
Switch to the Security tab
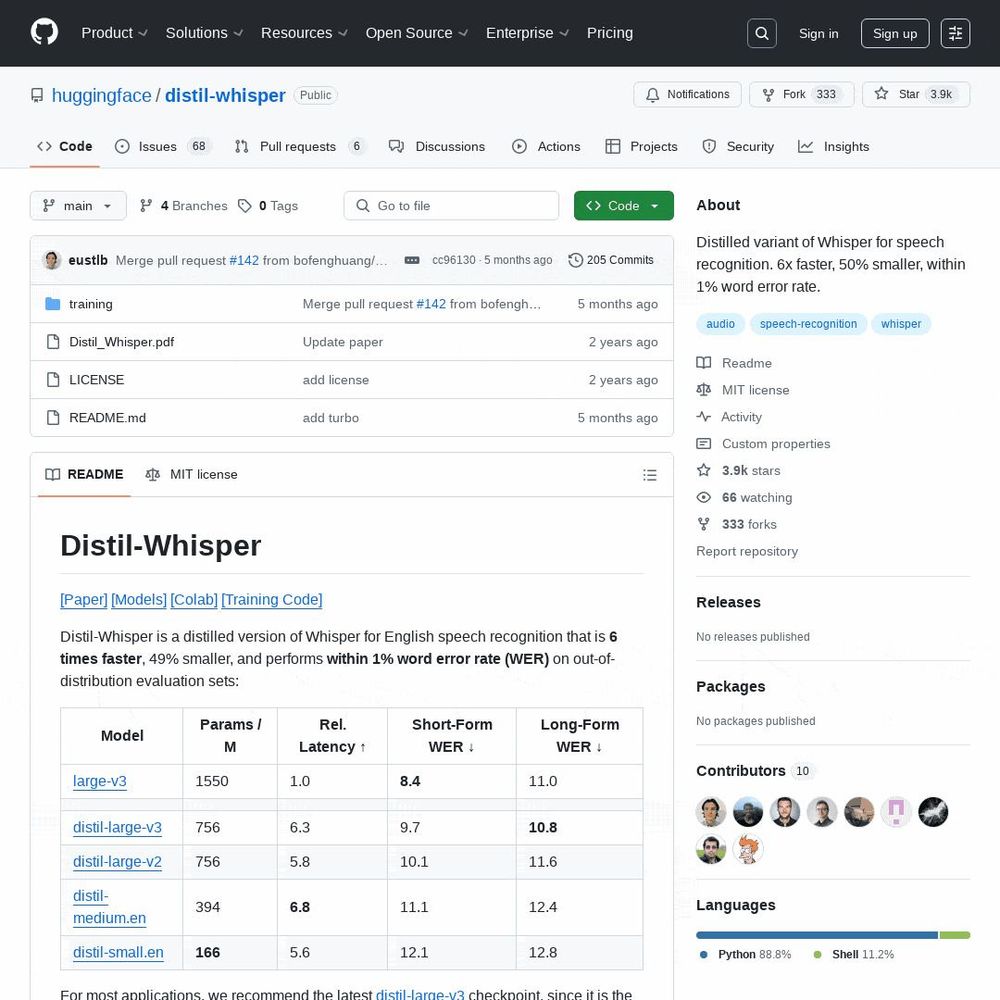pyautogui.click(x=738, y=147)
